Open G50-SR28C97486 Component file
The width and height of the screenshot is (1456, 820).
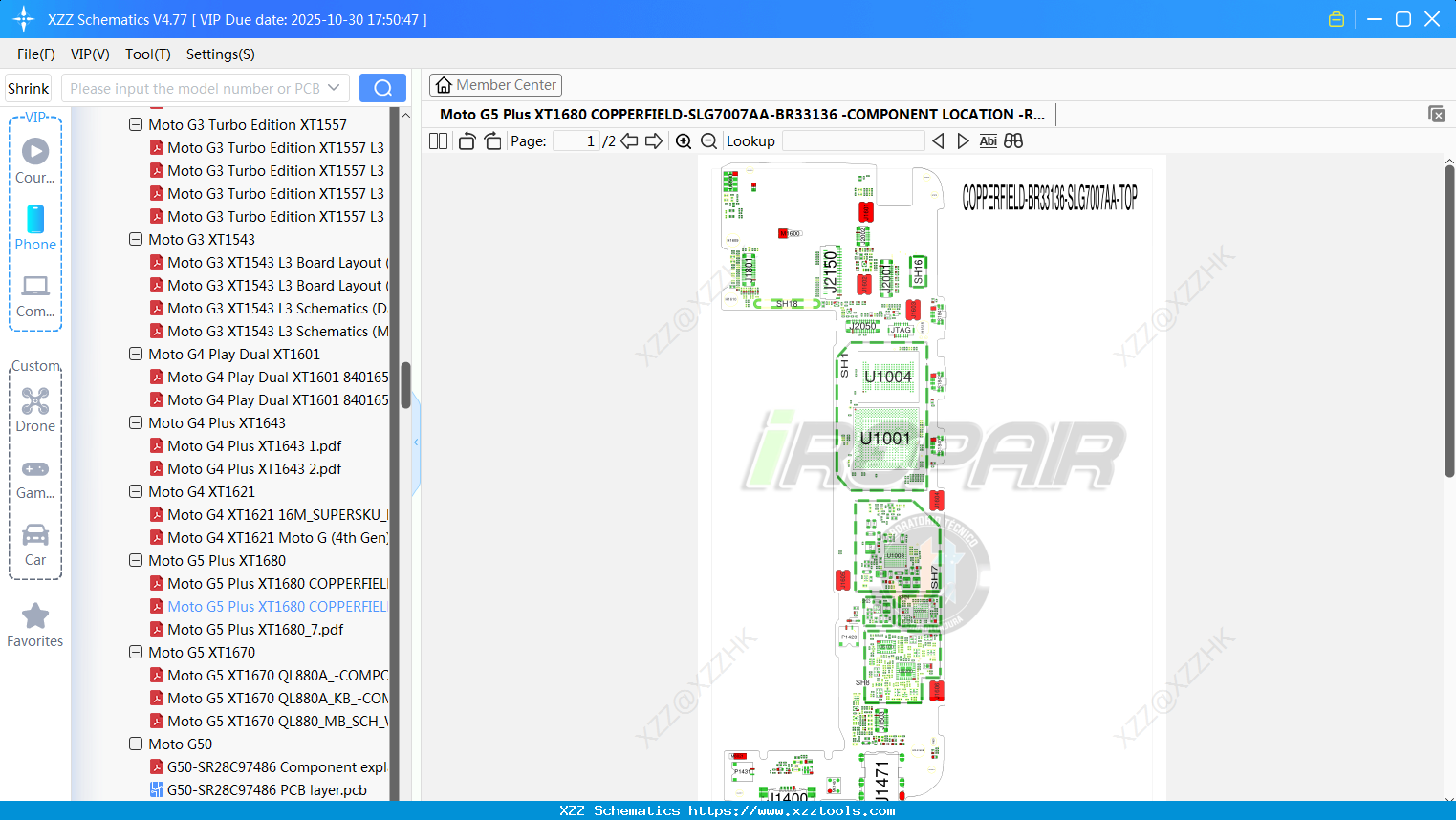click(269, 766)
